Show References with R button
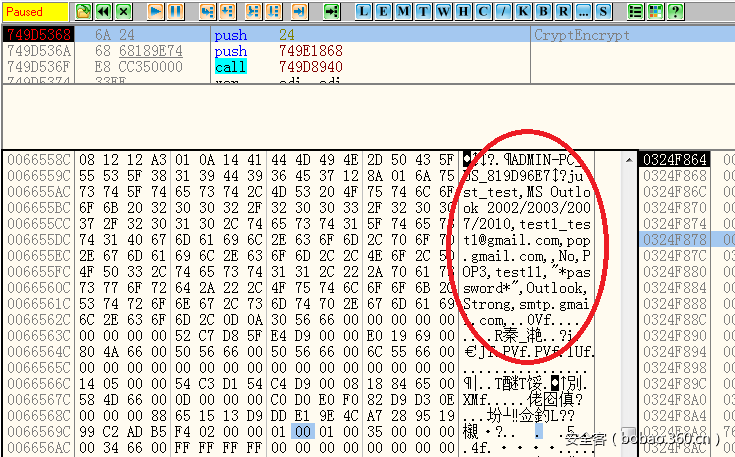735x457 pixels. pos(563,11)
